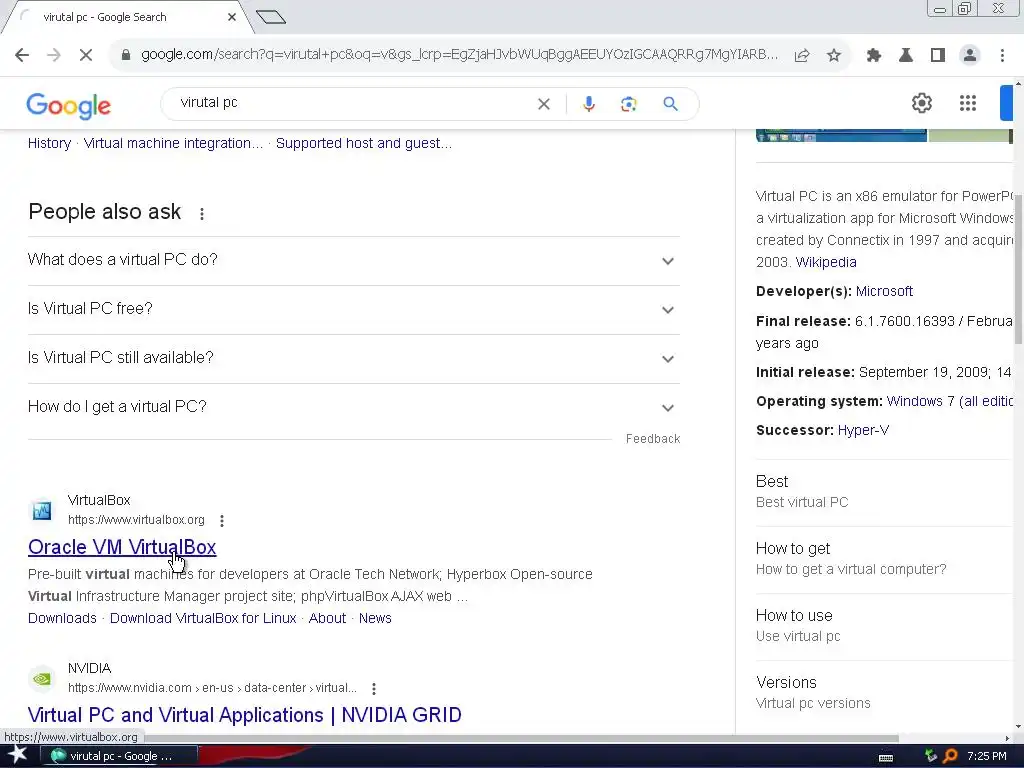Expand 'Is Virtual PC still available?'
Viewport: 1024px width, 768px height.
pyautogui.click(x=353, y=359)
